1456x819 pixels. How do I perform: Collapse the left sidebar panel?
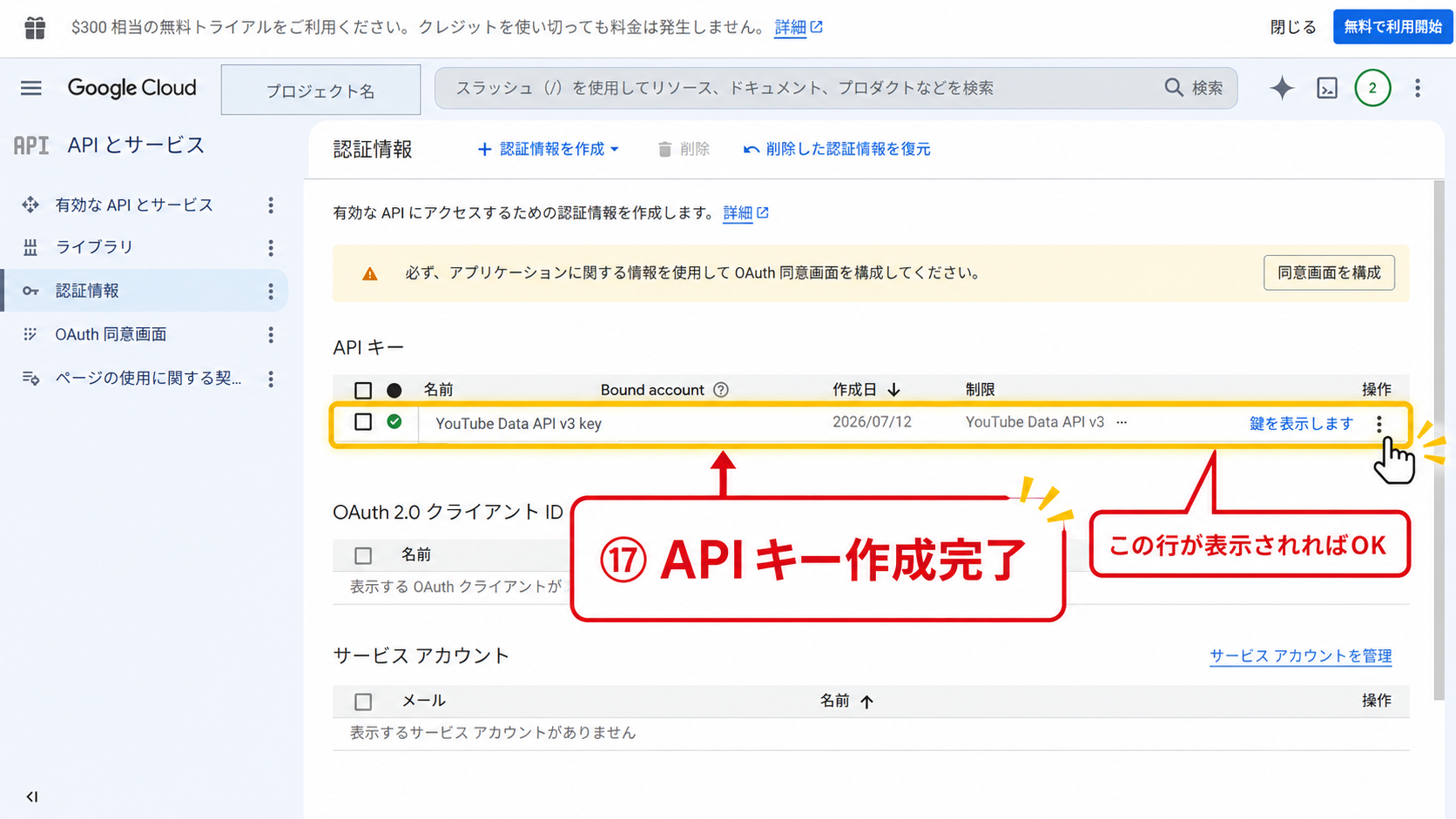(32, 796)
